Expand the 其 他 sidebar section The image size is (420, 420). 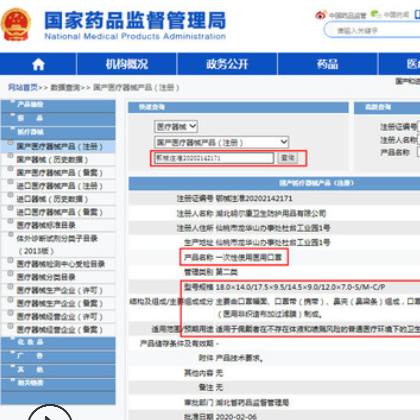[58, 370]
